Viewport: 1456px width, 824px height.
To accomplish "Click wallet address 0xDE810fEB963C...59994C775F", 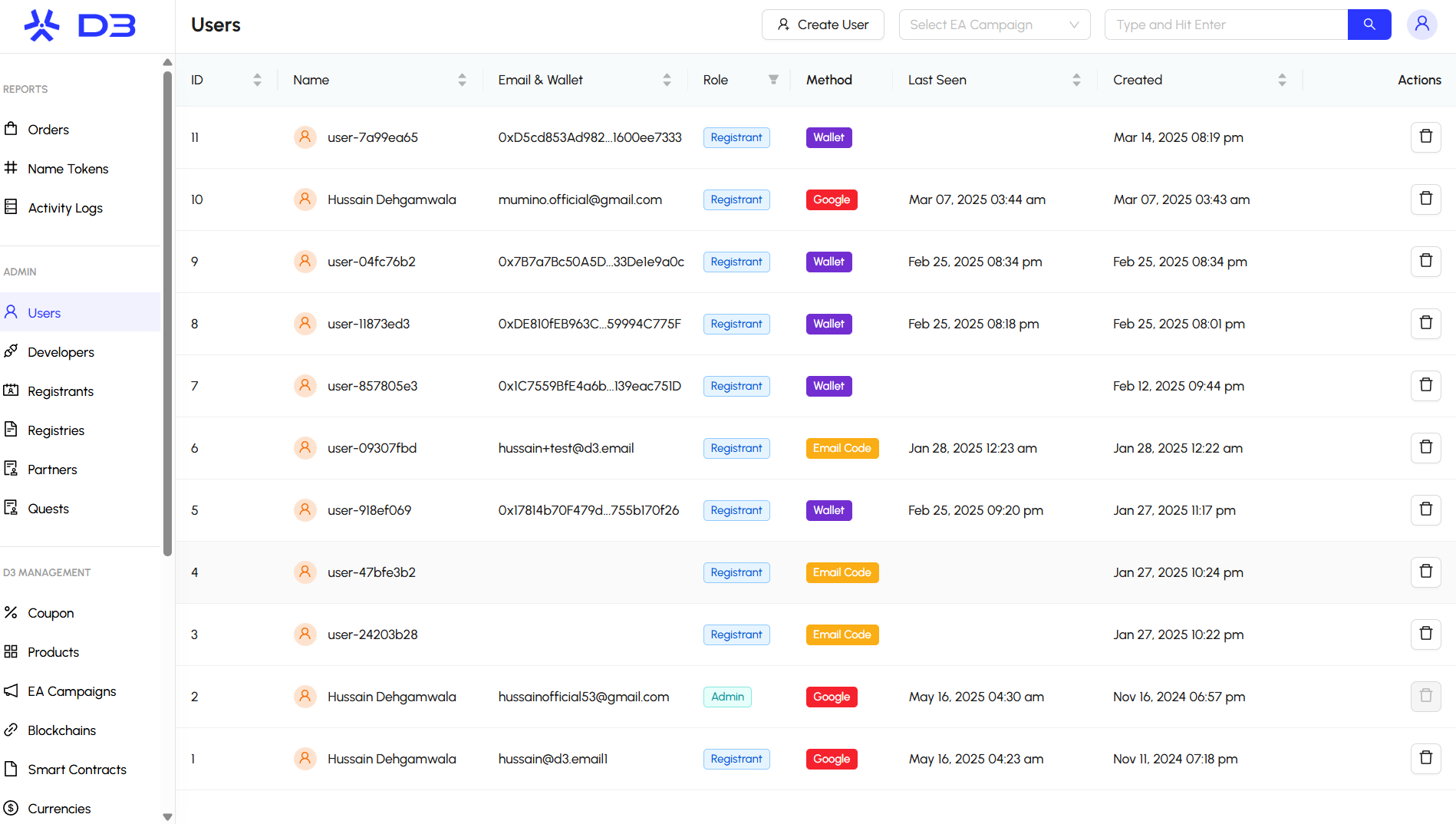I will 590,324.
